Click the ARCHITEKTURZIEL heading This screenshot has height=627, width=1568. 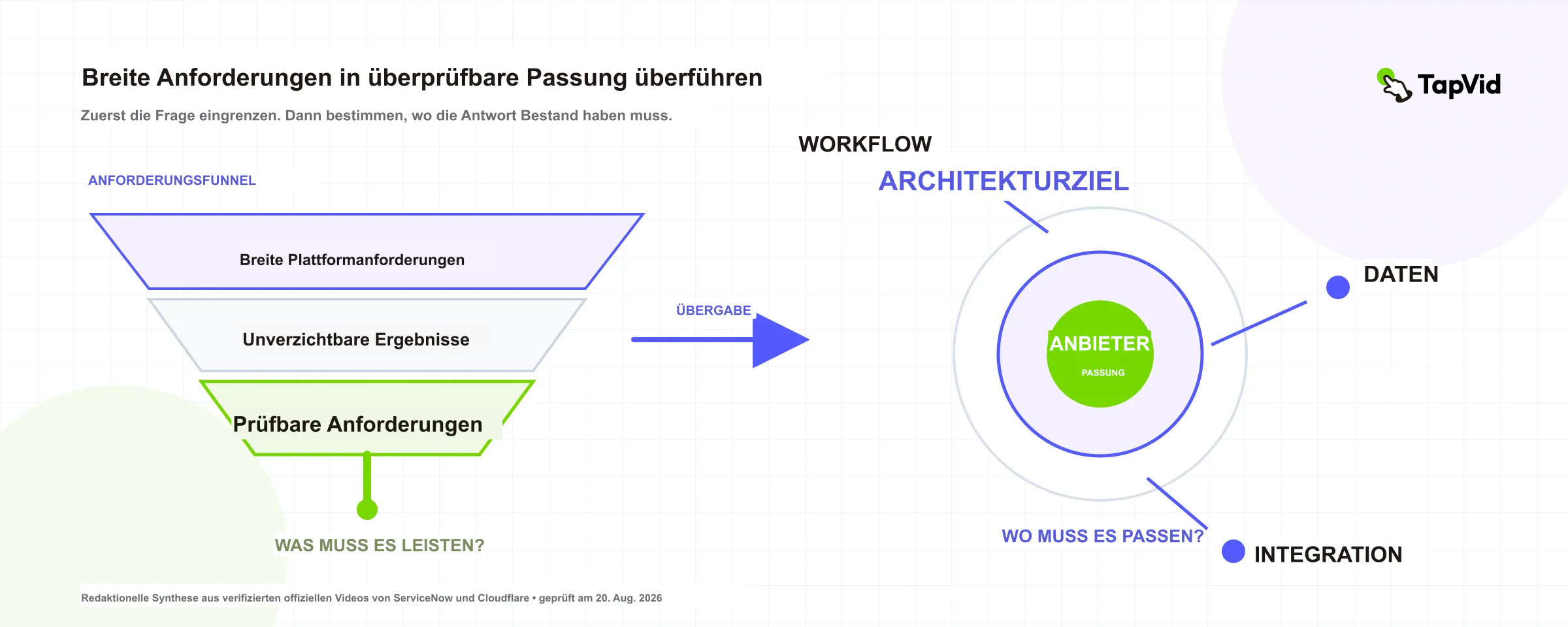point(1004,182)
